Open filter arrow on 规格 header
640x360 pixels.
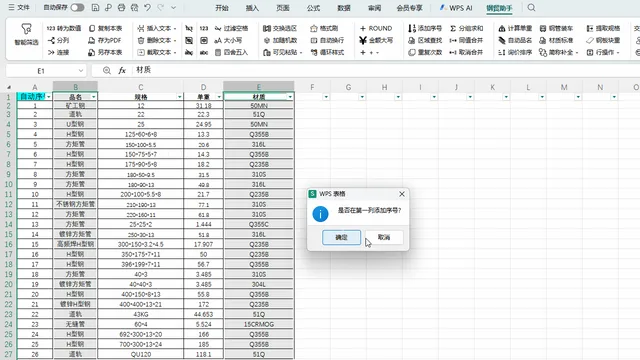(x=180, y=97)
